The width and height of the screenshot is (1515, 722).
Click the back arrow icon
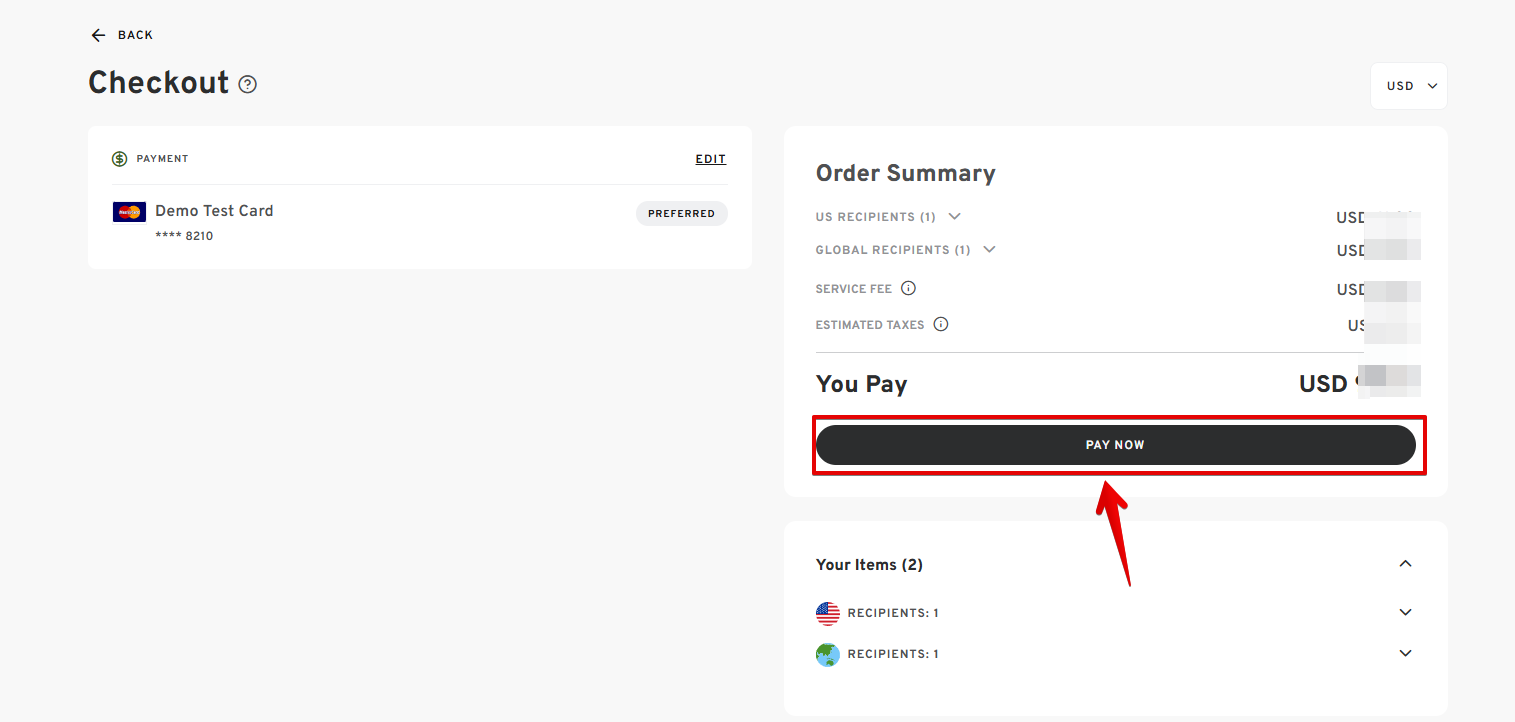pyautogui.click(x=98, y=35)
